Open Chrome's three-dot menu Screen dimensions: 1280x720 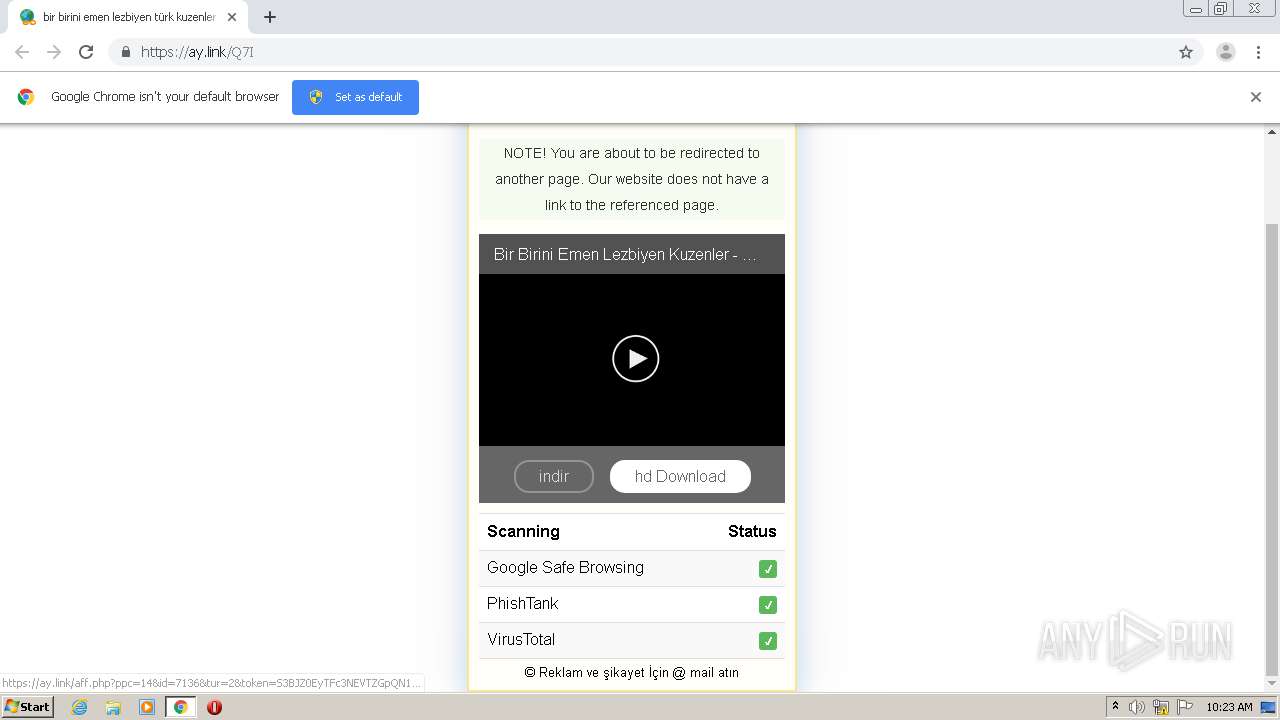[1258, 52]
